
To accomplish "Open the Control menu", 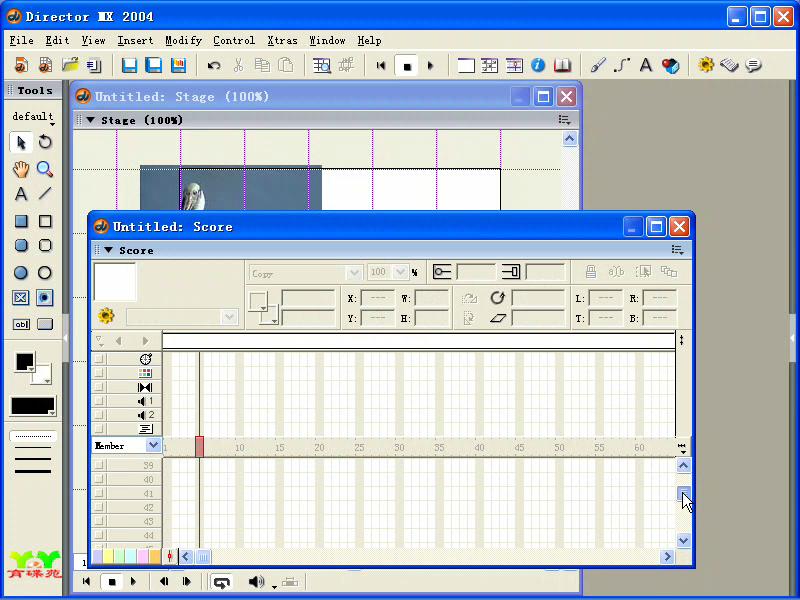I will [x=234, y=40].
